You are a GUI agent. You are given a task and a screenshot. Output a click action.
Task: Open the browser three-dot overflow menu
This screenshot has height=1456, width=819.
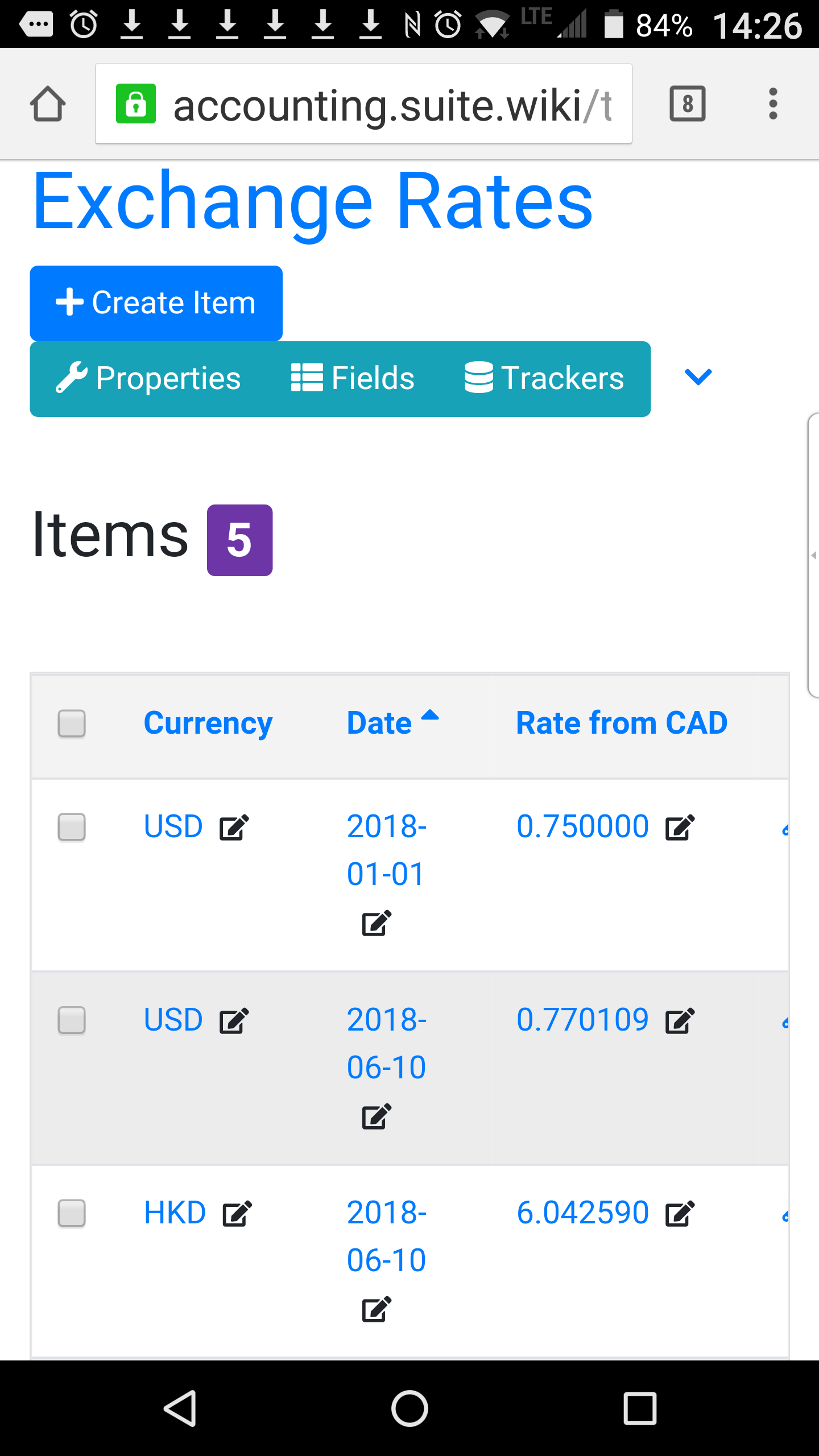click(x=772, y=104)
